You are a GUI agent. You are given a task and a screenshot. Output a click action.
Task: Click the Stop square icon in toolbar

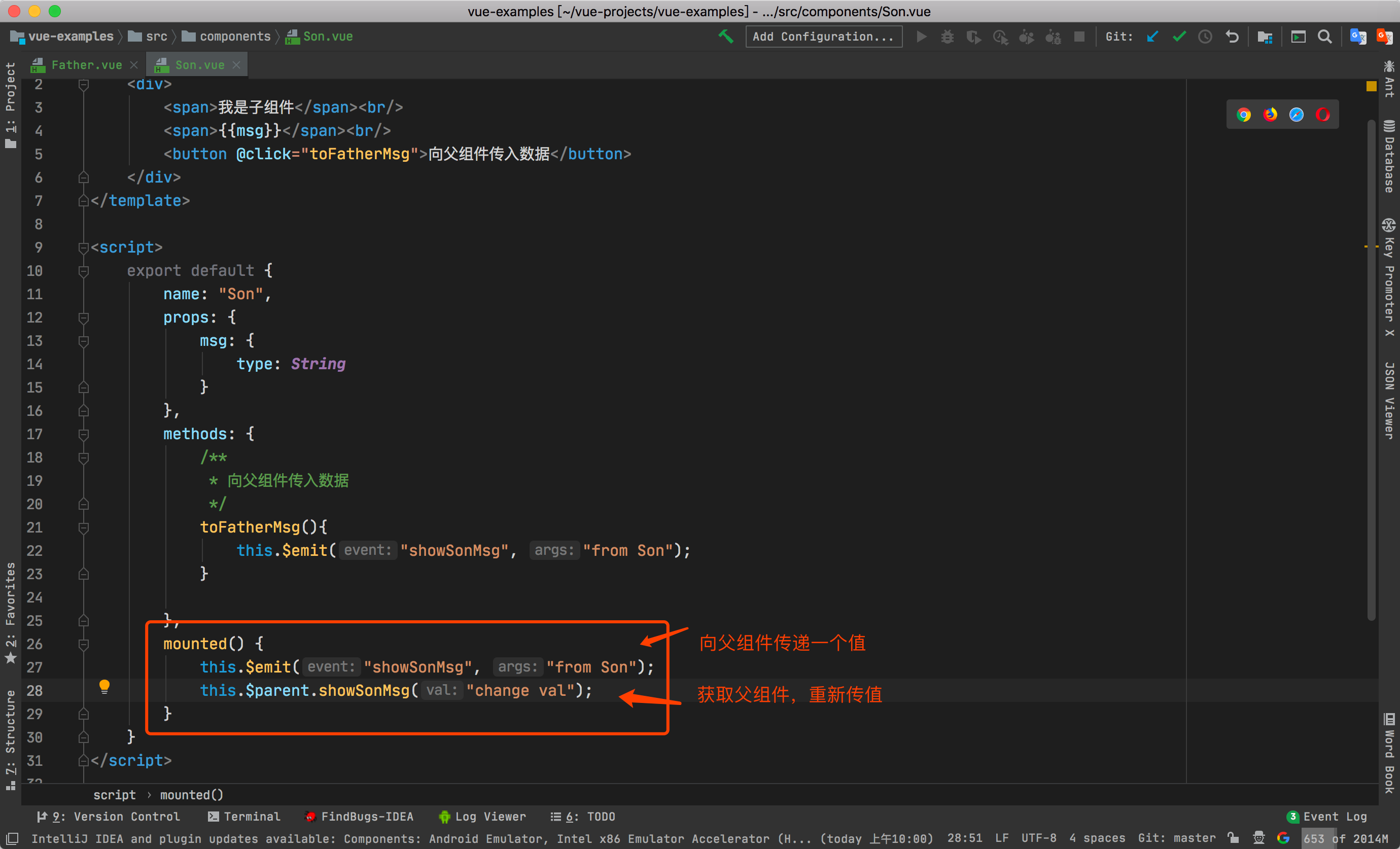1079,37
